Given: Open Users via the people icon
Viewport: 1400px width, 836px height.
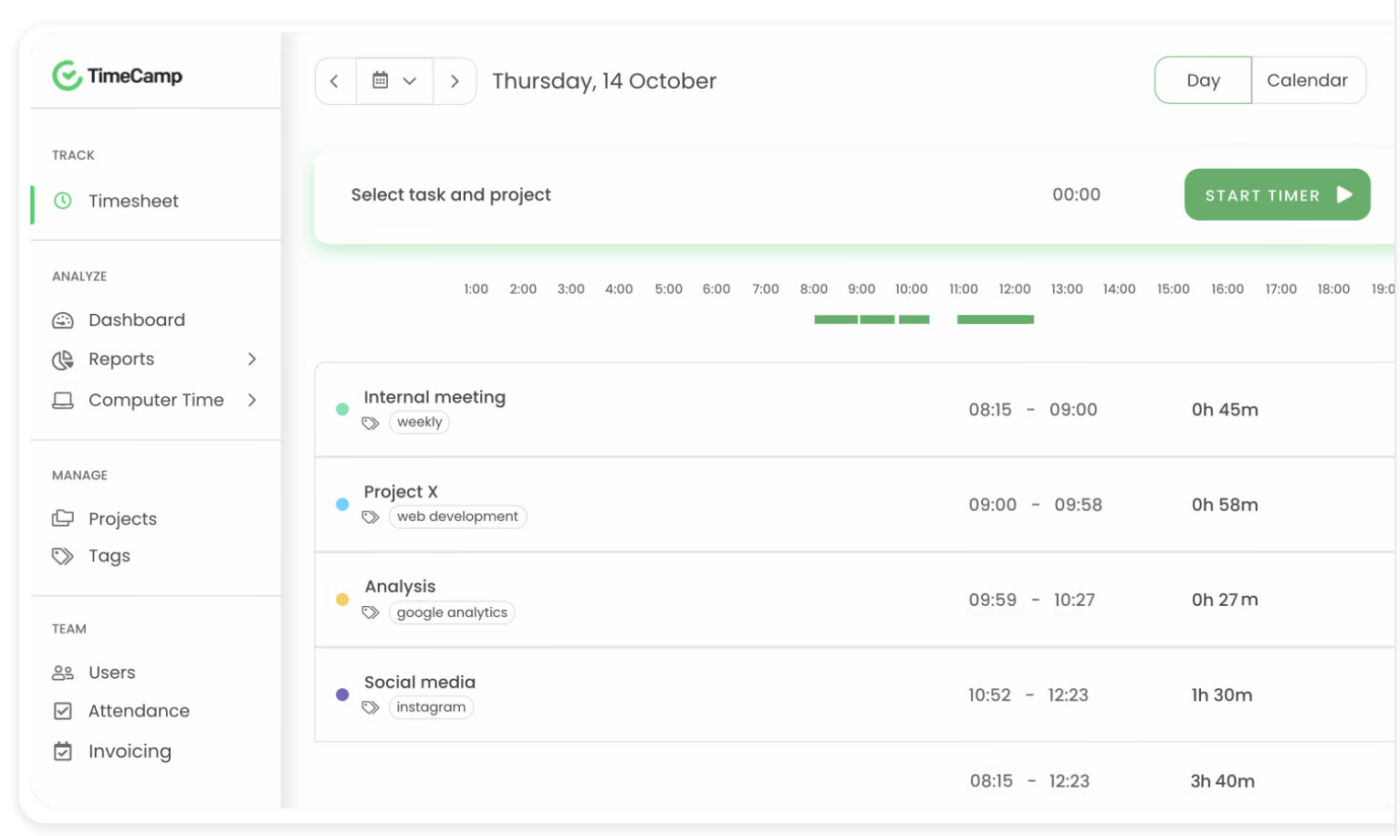Looking at the screenshot, I should [63, 673].
